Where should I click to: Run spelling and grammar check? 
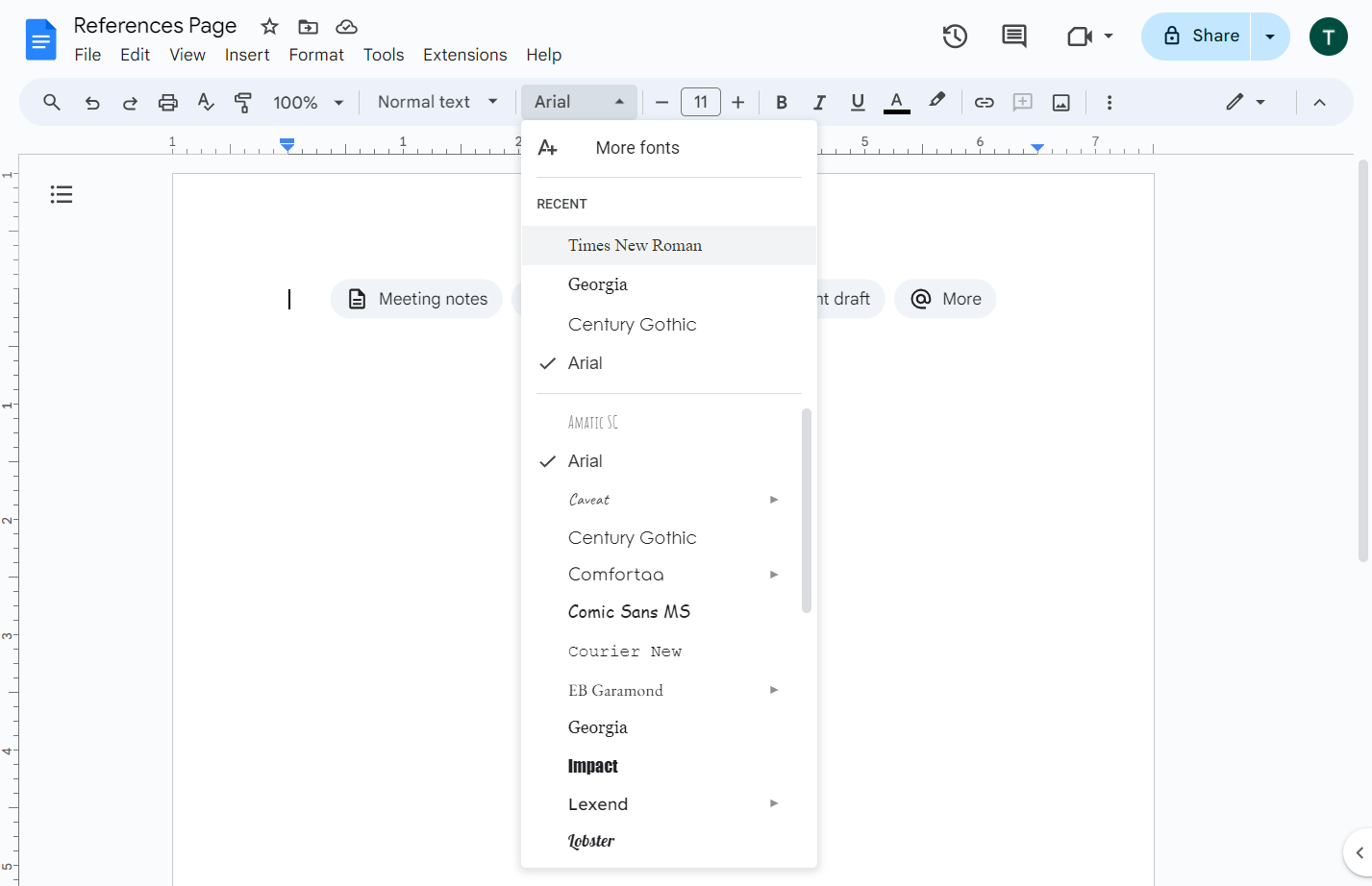coord(206,102)
